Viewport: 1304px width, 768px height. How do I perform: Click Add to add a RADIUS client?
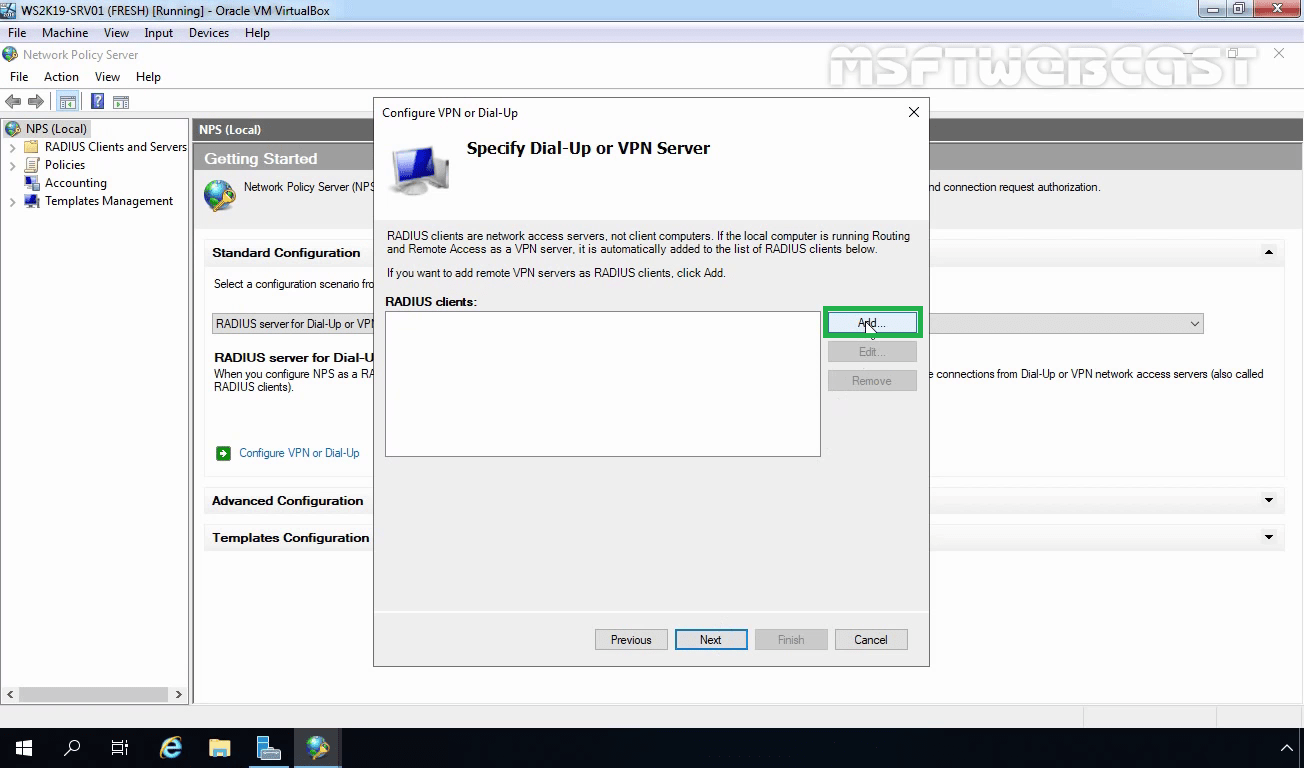(x=872, y=323)
